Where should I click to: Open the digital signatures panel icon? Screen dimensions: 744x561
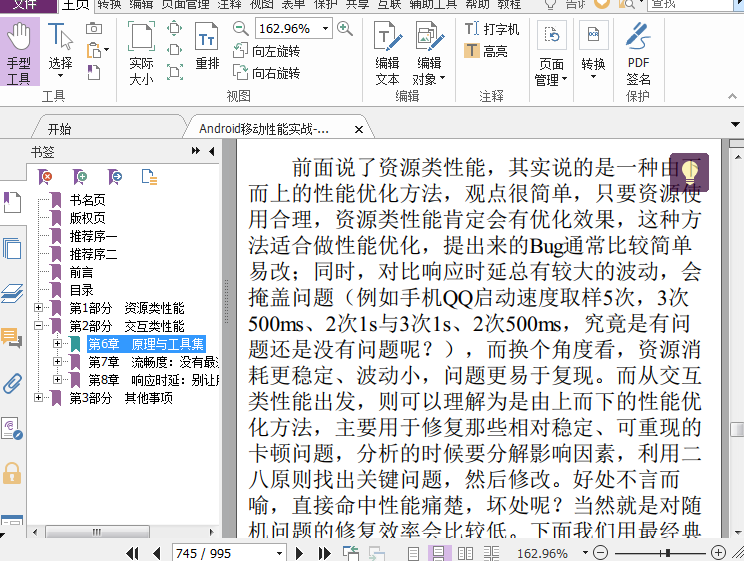(x=11, y=428)
